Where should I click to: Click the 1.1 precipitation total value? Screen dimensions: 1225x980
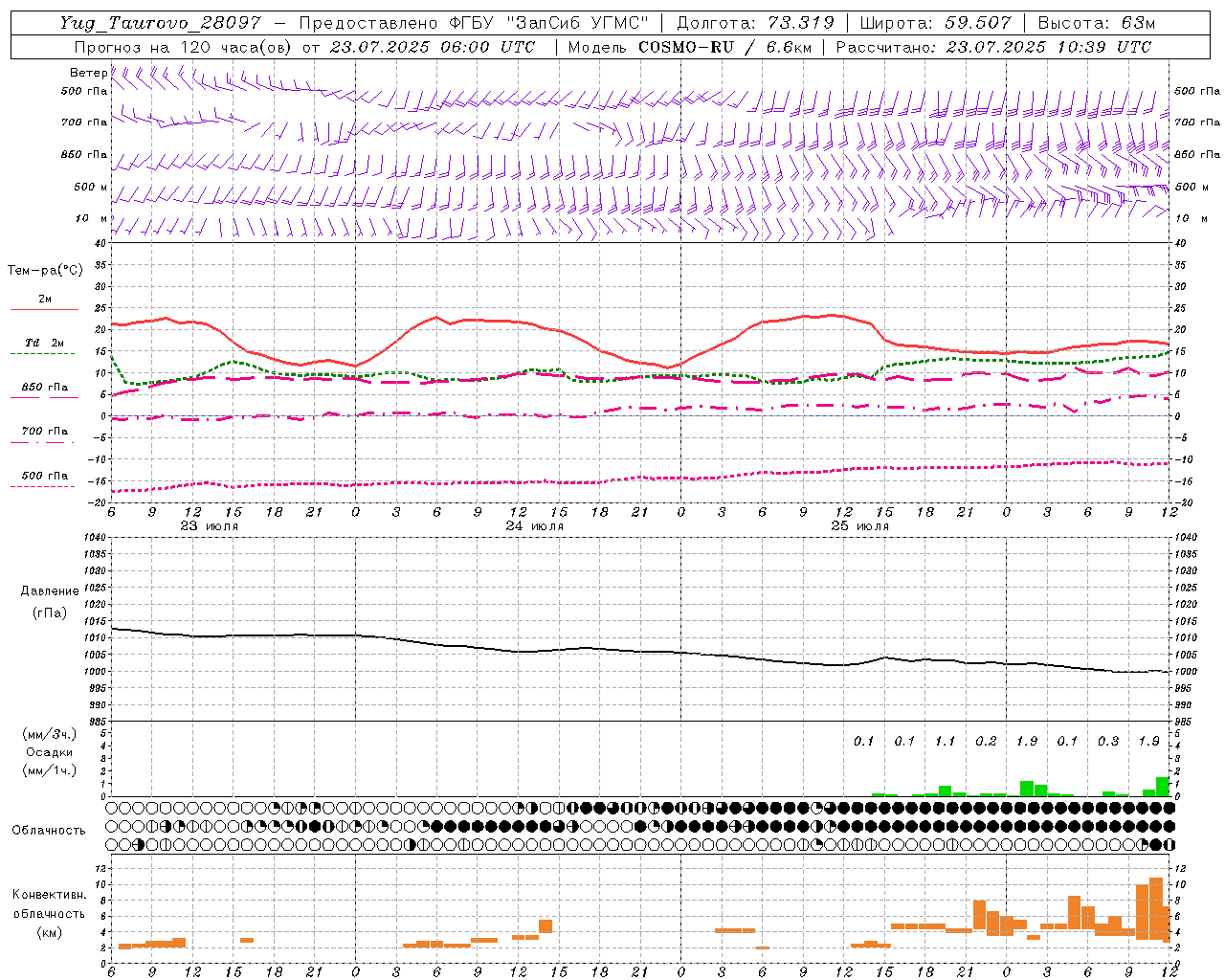946,741
